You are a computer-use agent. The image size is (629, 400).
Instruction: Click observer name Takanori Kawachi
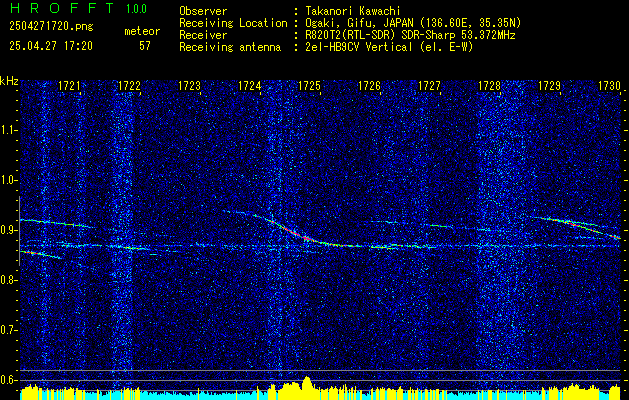click(x=352, y=11)
